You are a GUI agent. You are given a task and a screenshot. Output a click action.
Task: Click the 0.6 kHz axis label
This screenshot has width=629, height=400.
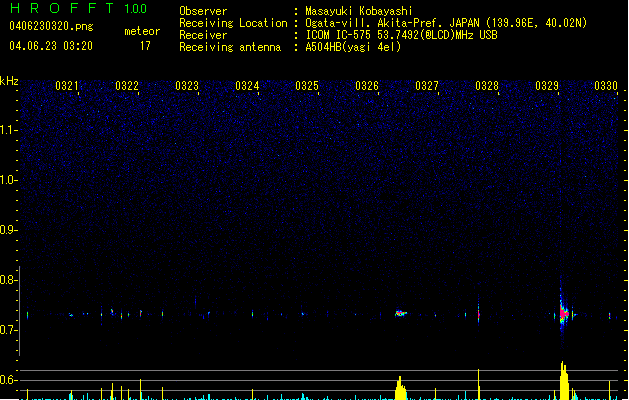pyautogui.click(x=8, y=380)
